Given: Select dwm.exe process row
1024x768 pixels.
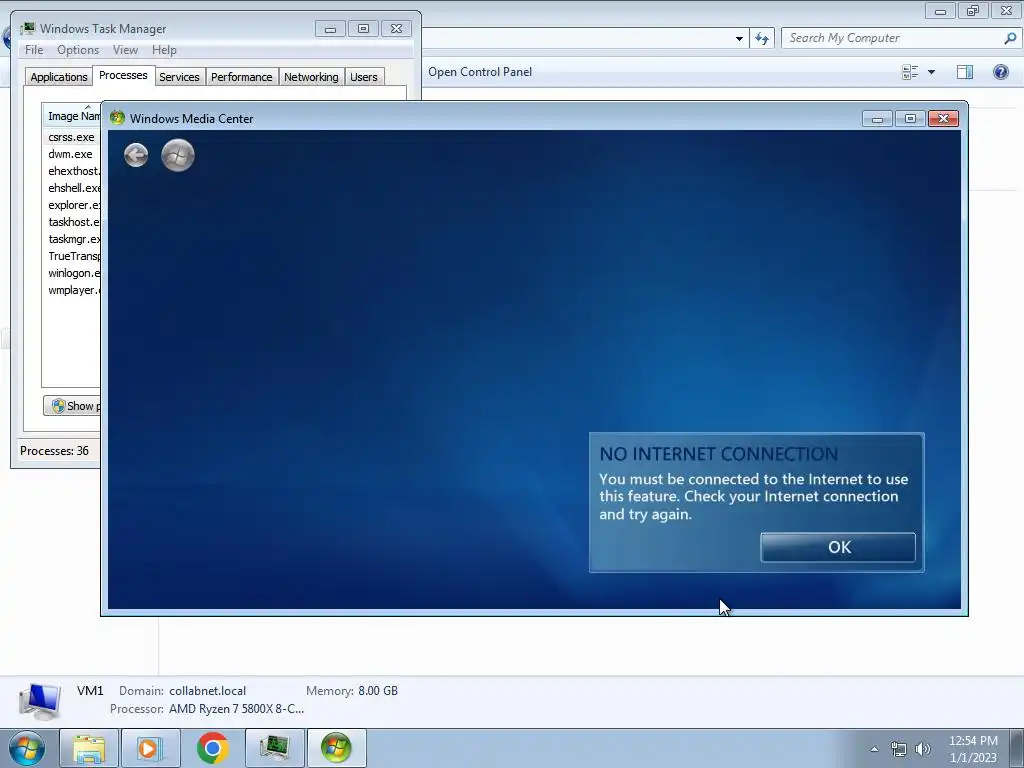Looking at the screenshot, I should pos(72,154).
